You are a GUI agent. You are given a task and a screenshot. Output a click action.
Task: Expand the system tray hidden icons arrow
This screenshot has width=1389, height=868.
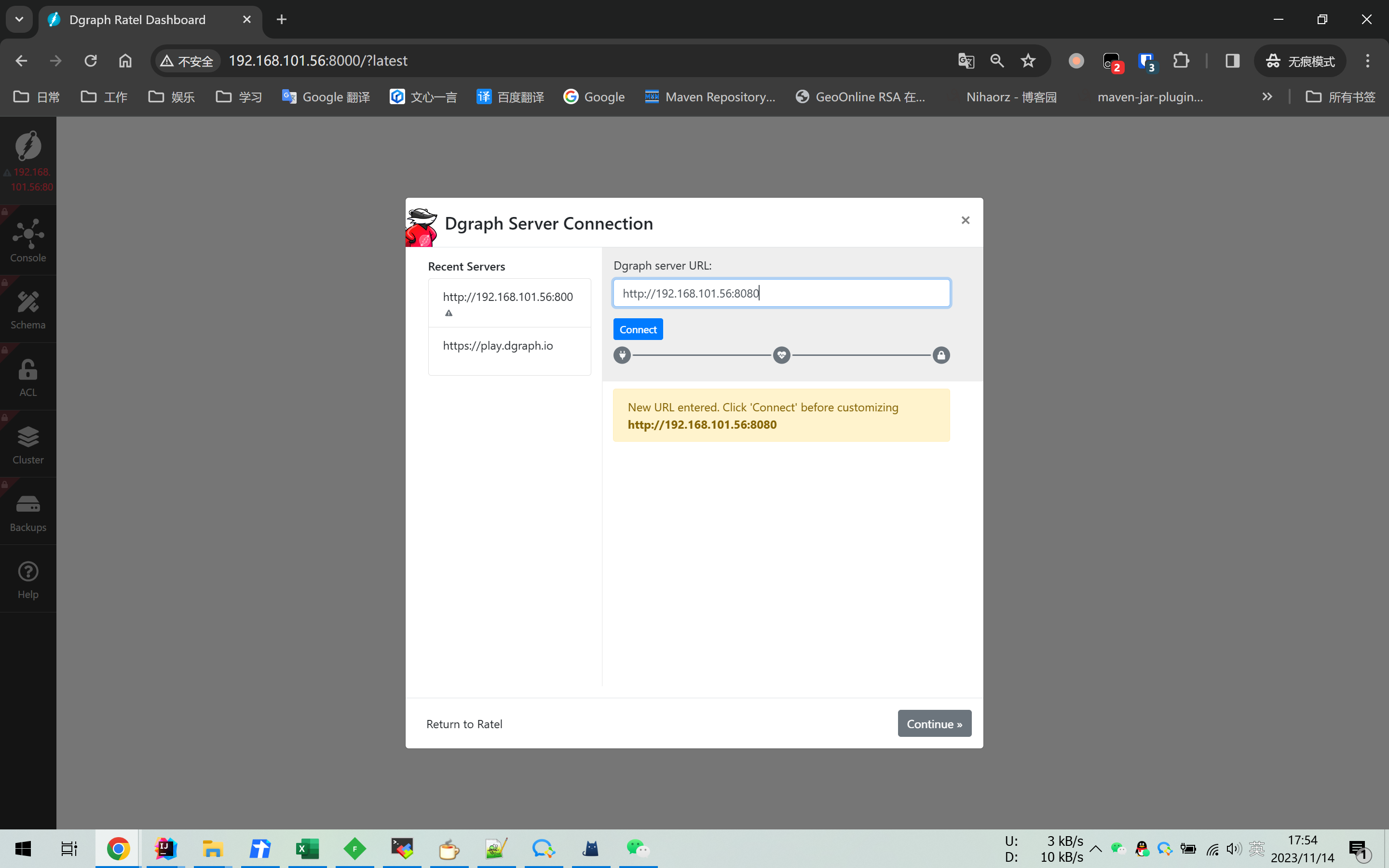pyautogui.click(x=1095, y=849)
